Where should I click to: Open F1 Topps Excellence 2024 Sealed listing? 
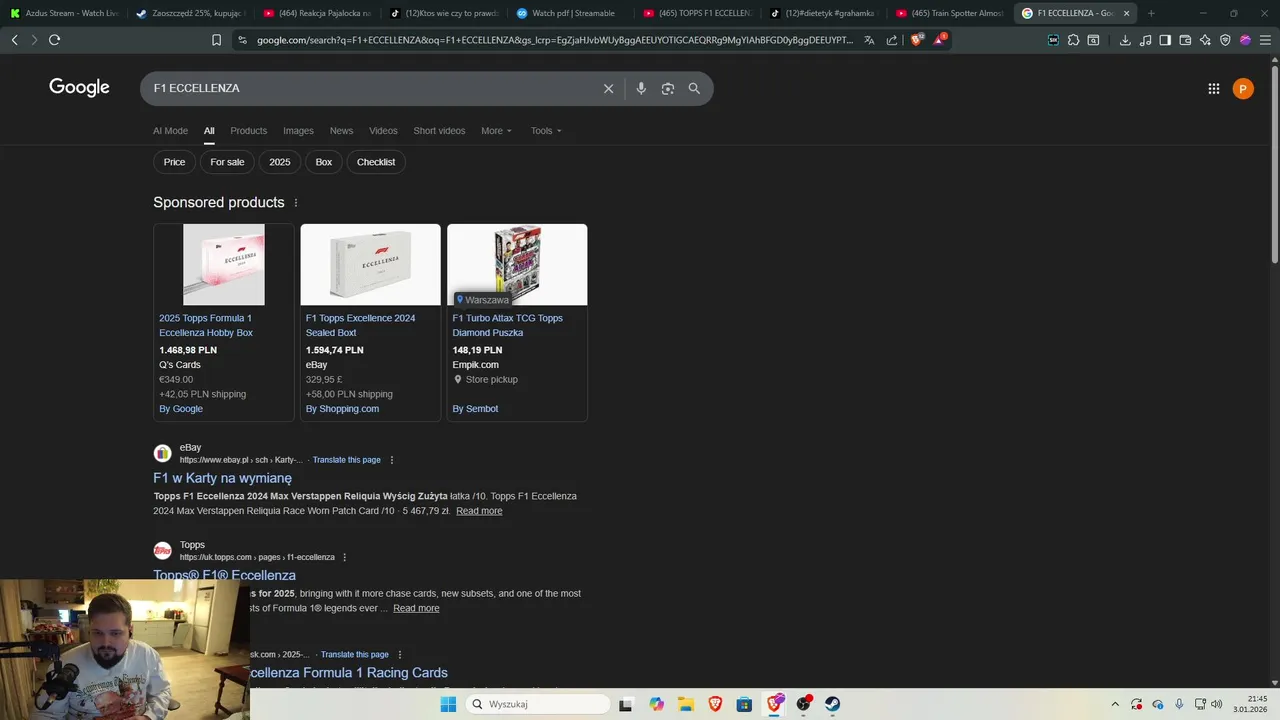(360, 325)
